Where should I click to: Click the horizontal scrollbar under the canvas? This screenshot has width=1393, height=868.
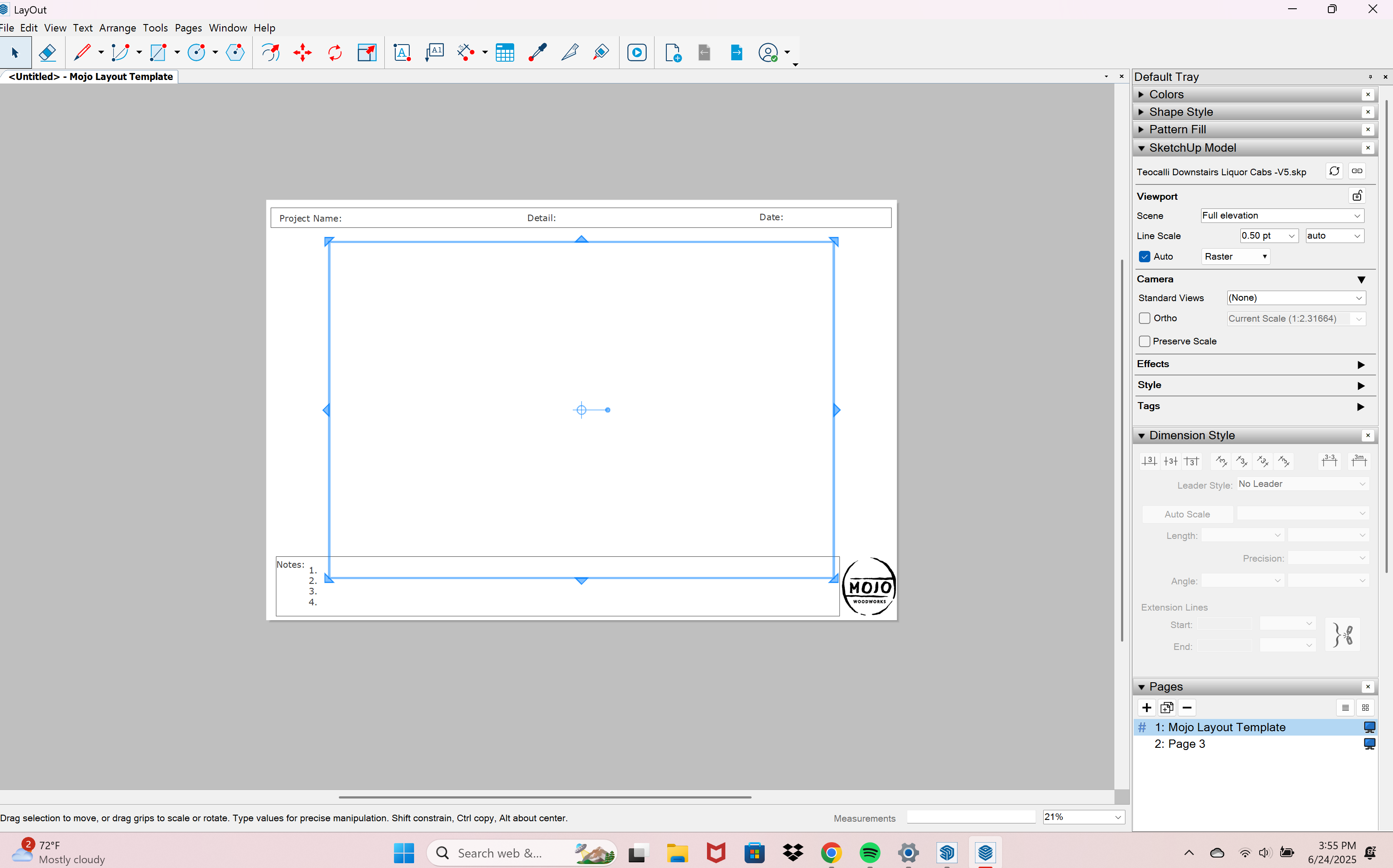pyautogui.click(x=545, y=797)
